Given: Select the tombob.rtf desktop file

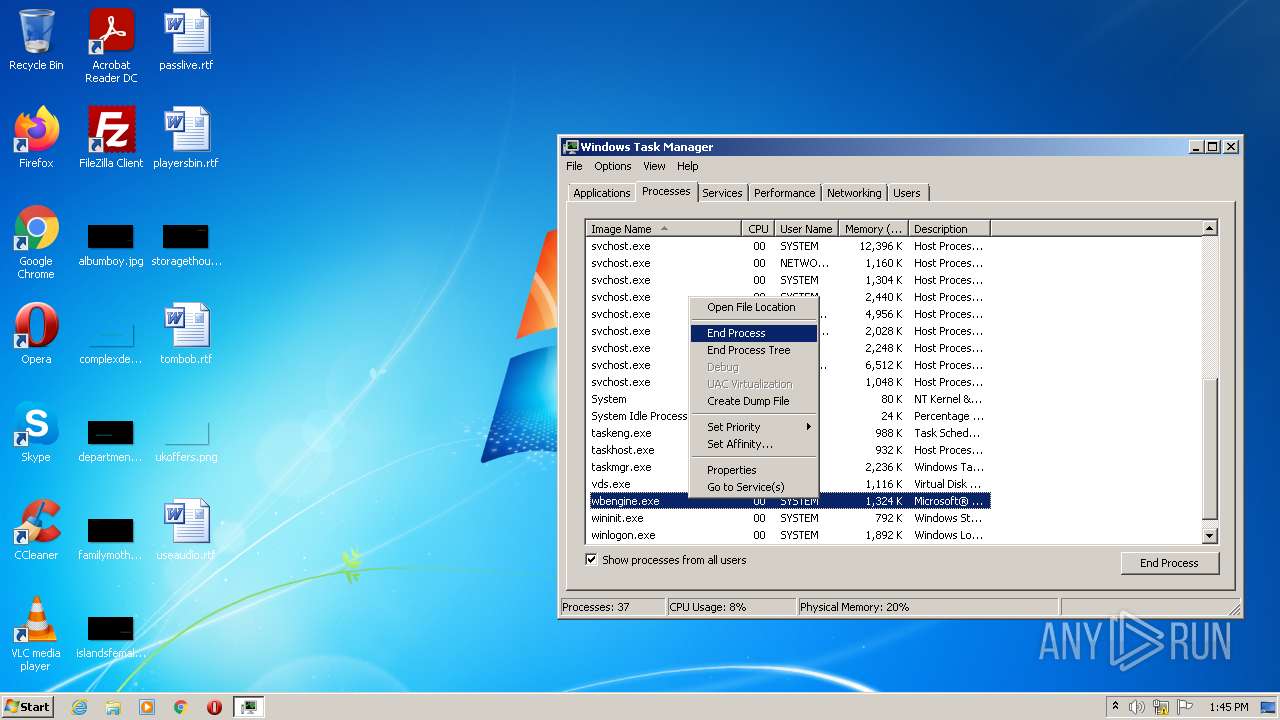Looking at the screenshot, I should click(186, 334).
